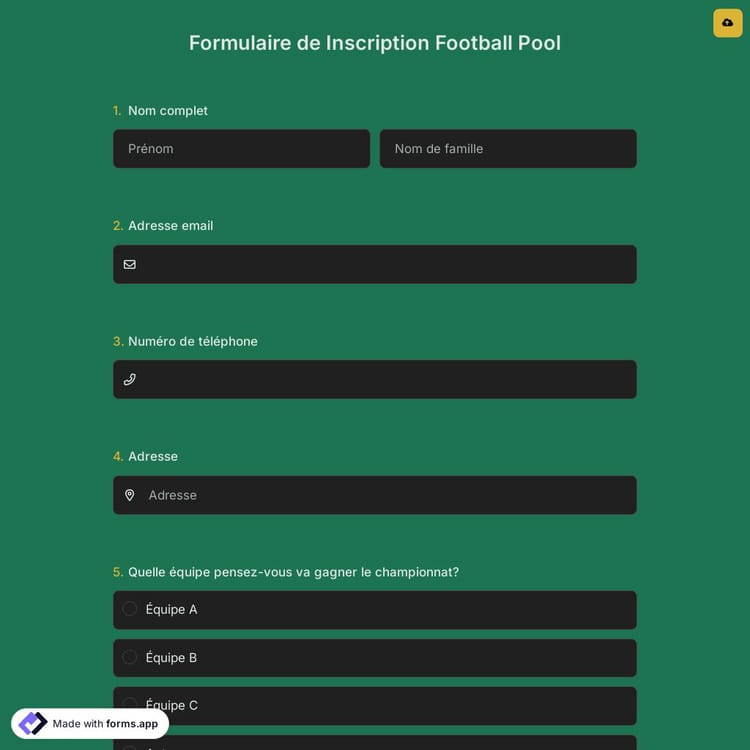Click the location pin icon
The height and width of the screenshot is (750, 750).
click(129, 495)
